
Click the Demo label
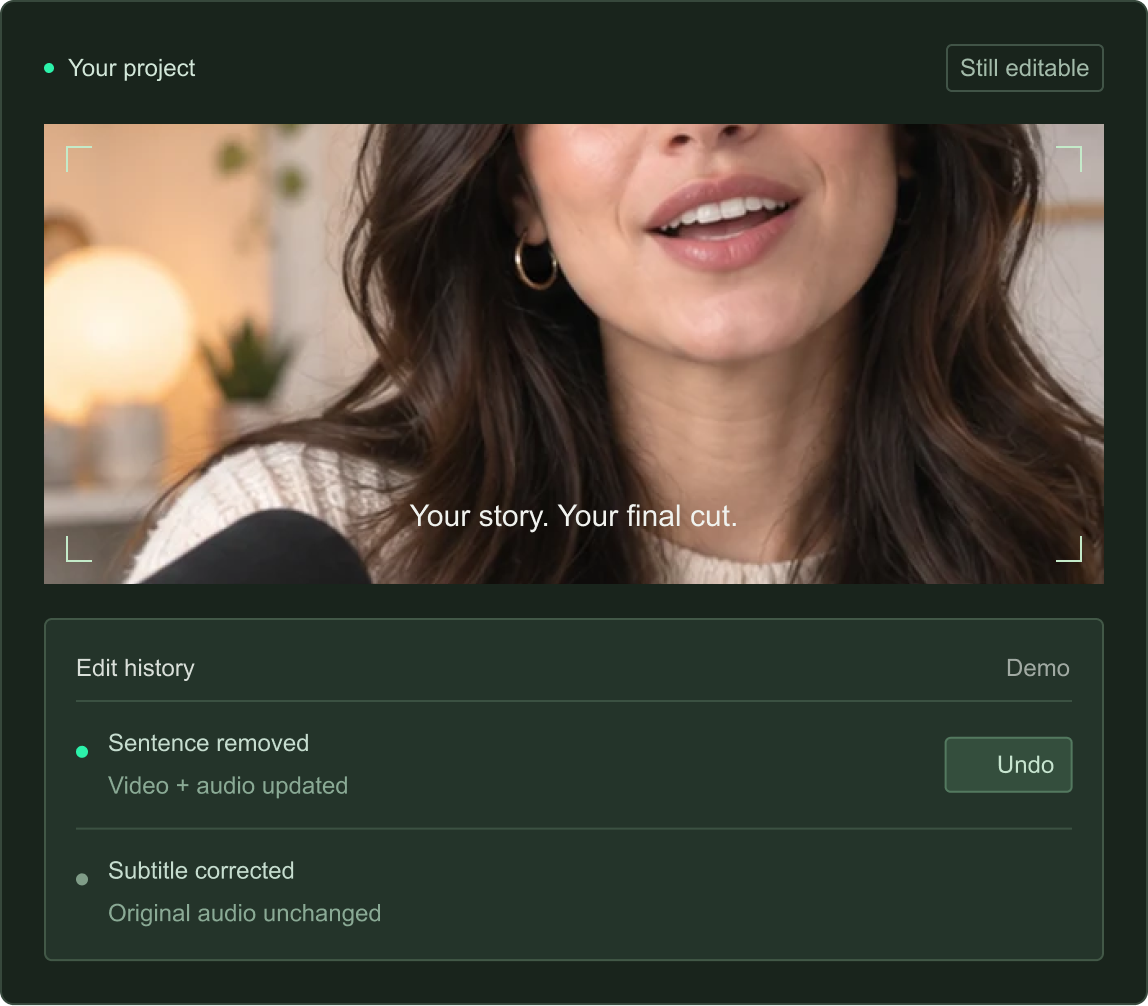(x=1037, y=668)
